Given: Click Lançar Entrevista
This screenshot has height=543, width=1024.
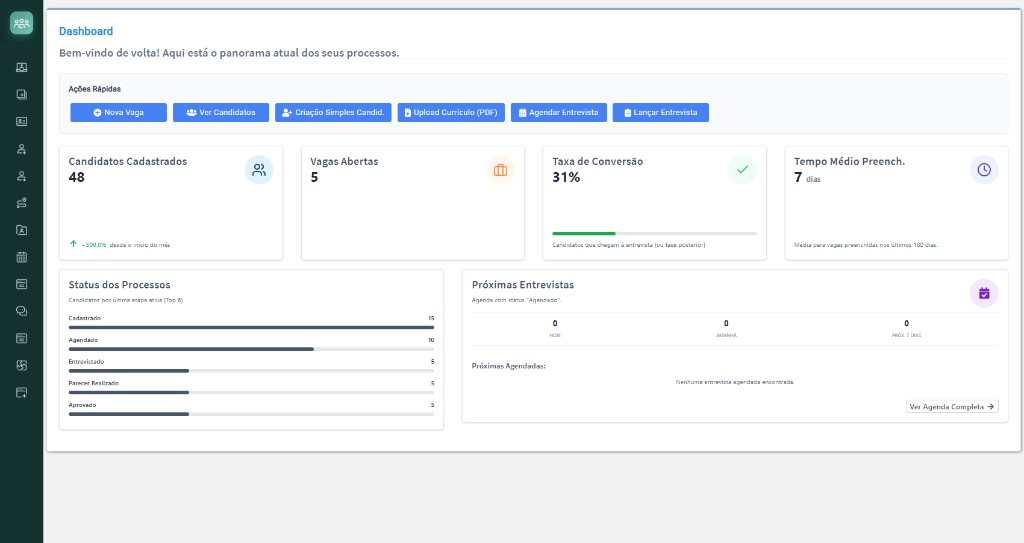Looking at the screenshot, I should (660, 112).
